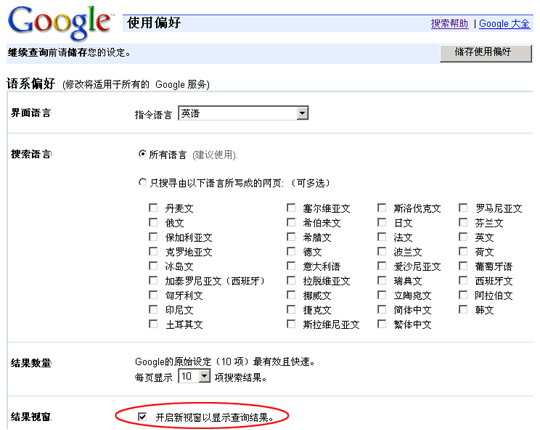Click the 储存使用偏好 button
540x430 pixels.
[486, 53]
